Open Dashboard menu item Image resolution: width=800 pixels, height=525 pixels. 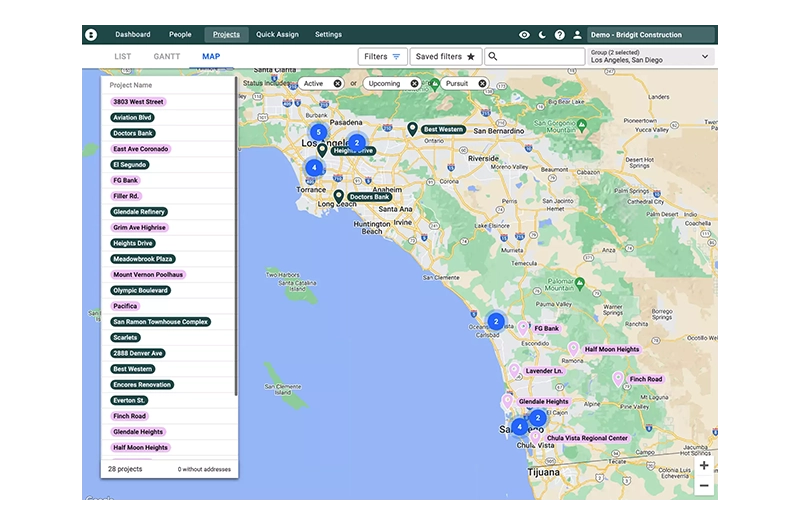click(133, 35)
